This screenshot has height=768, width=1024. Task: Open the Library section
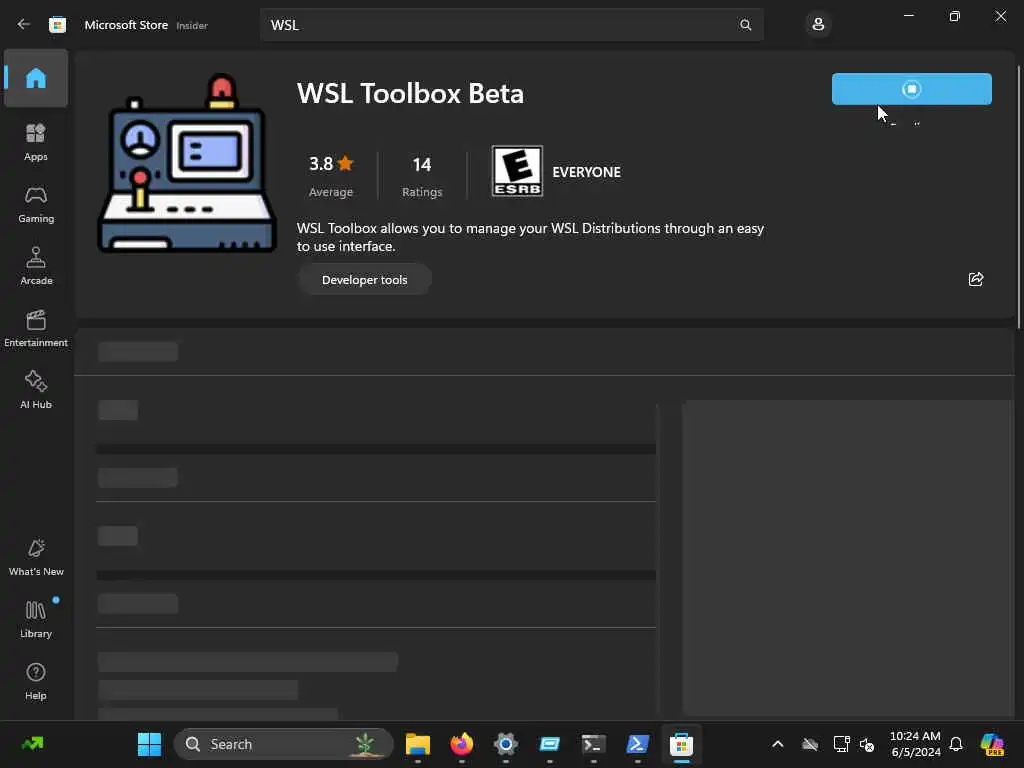pyautogui.click(x=36, y=619)
